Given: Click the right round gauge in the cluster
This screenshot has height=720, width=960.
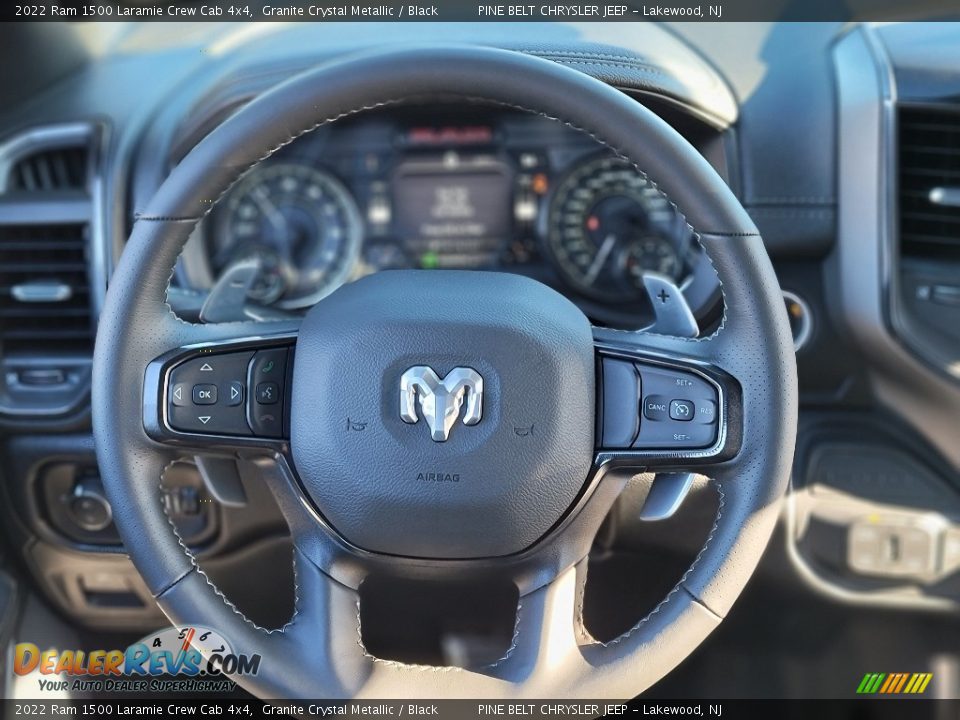Looking at the screenshot, I should click(x=618, y=228).
